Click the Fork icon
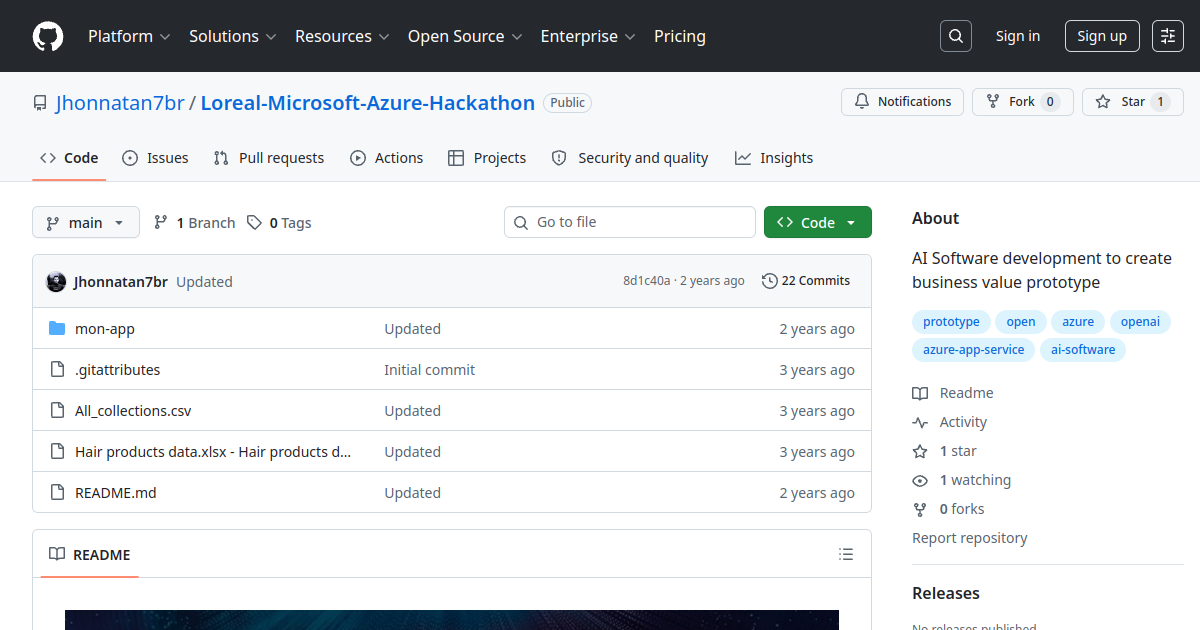Screen dimensions: 1200x630 [x=993, y=102]
